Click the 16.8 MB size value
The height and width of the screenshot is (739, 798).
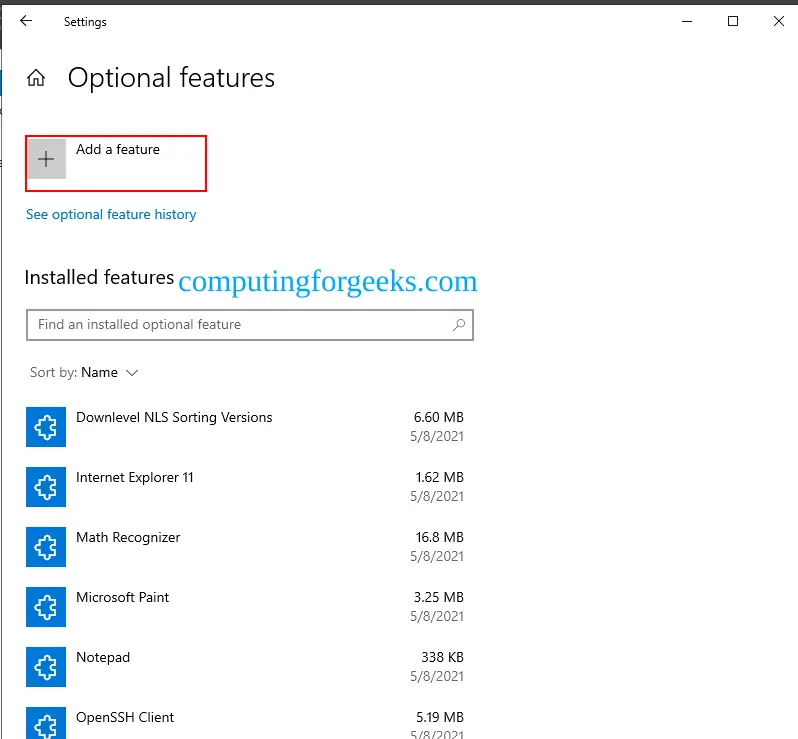(440, 537)
